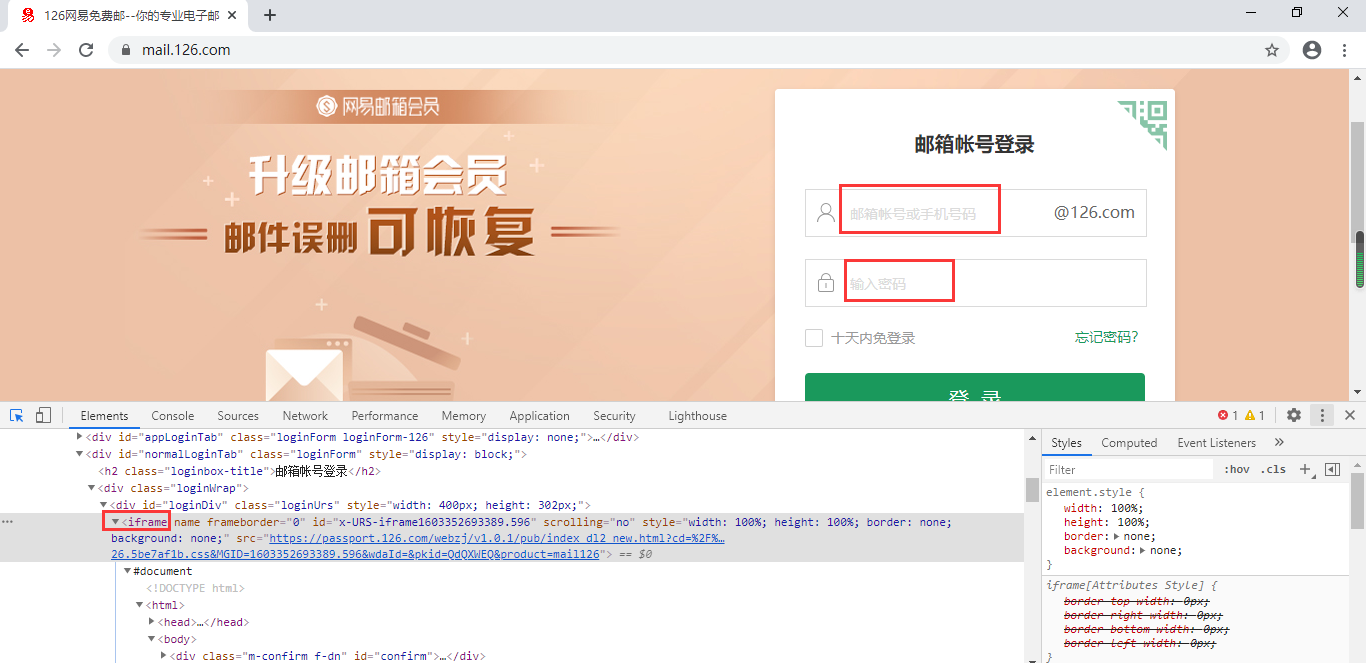Click the 忘记密码? link

pyautogui.click(x=1106, y=338)
